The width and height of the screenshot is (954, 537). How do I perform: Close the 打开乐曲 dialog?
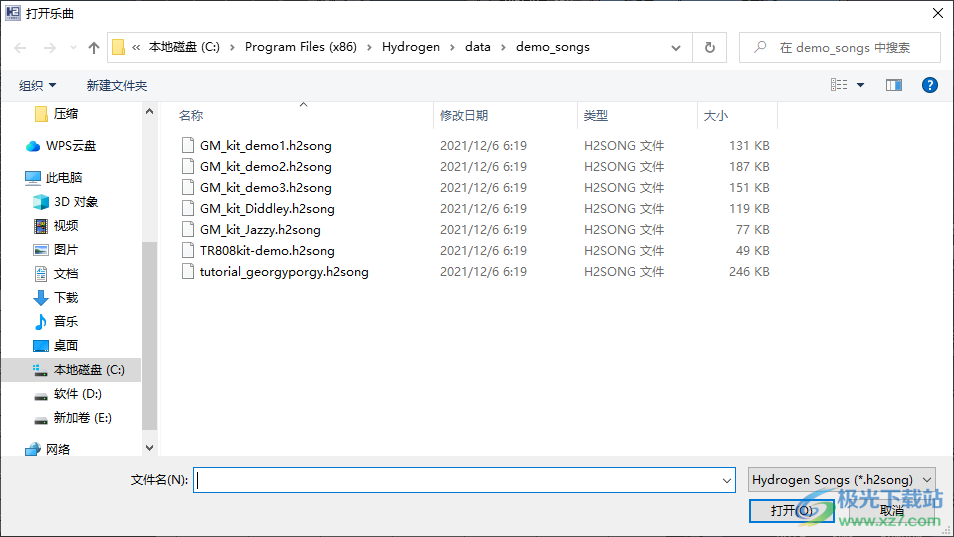[x=938, y=13]
